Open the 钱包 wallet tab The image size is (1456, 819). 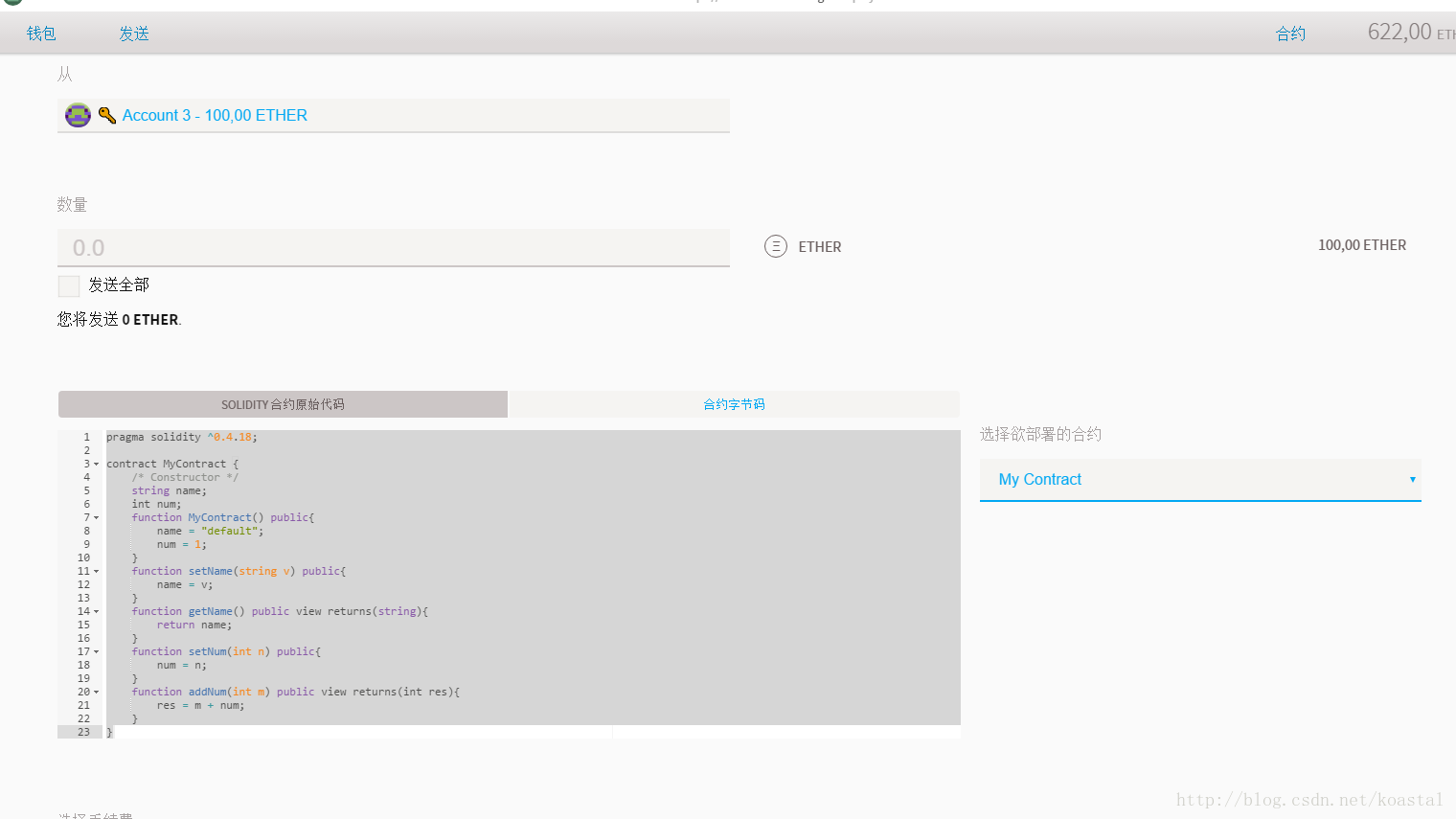pos(41,34)
